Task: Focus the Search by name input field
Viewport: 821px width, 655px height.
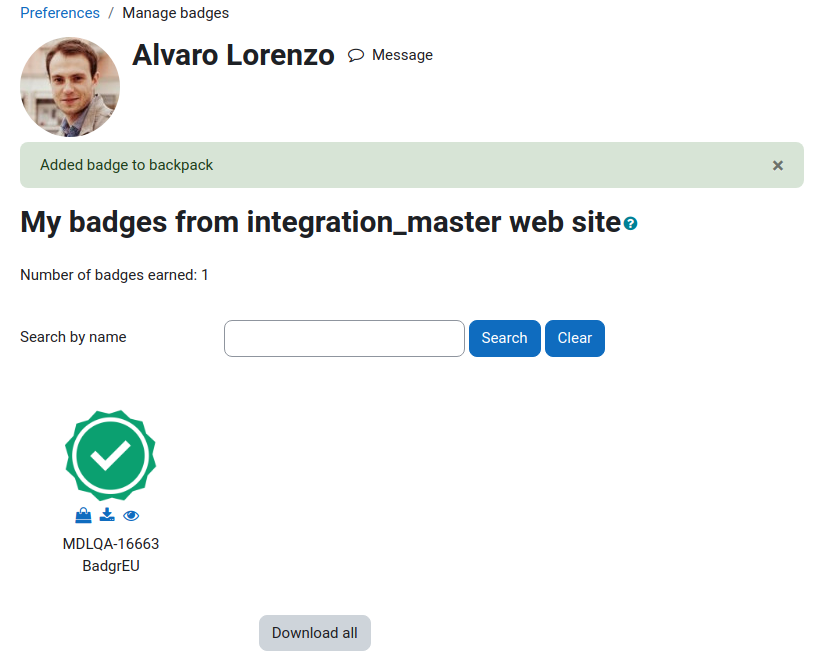Action: pyautogui.click(x=344, y=338)
